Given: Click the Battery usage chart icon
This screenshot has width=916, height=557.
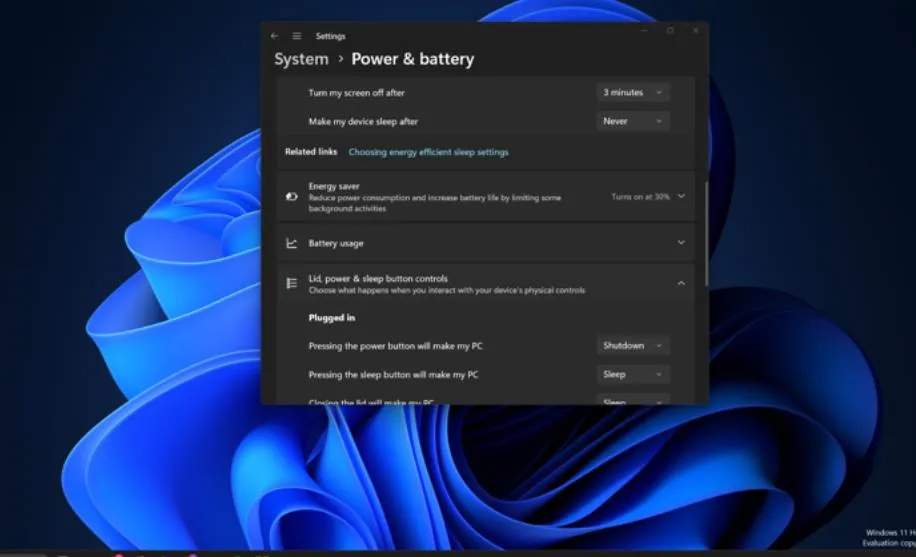Looking at the screenshot, I should click(x=291, y=243).
